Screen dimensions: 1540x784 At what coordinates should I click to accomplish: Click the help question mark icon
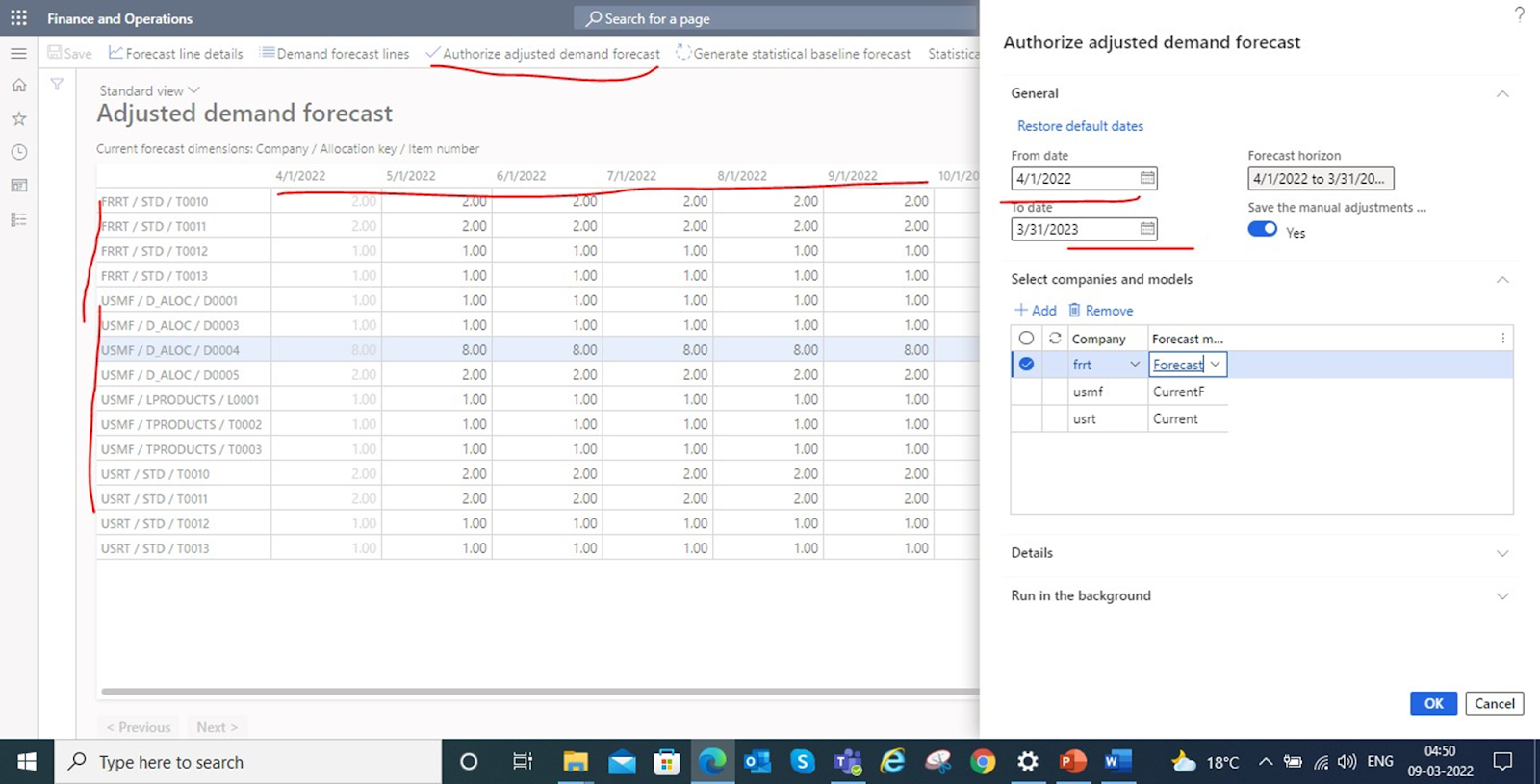(x=1519, y=14)
